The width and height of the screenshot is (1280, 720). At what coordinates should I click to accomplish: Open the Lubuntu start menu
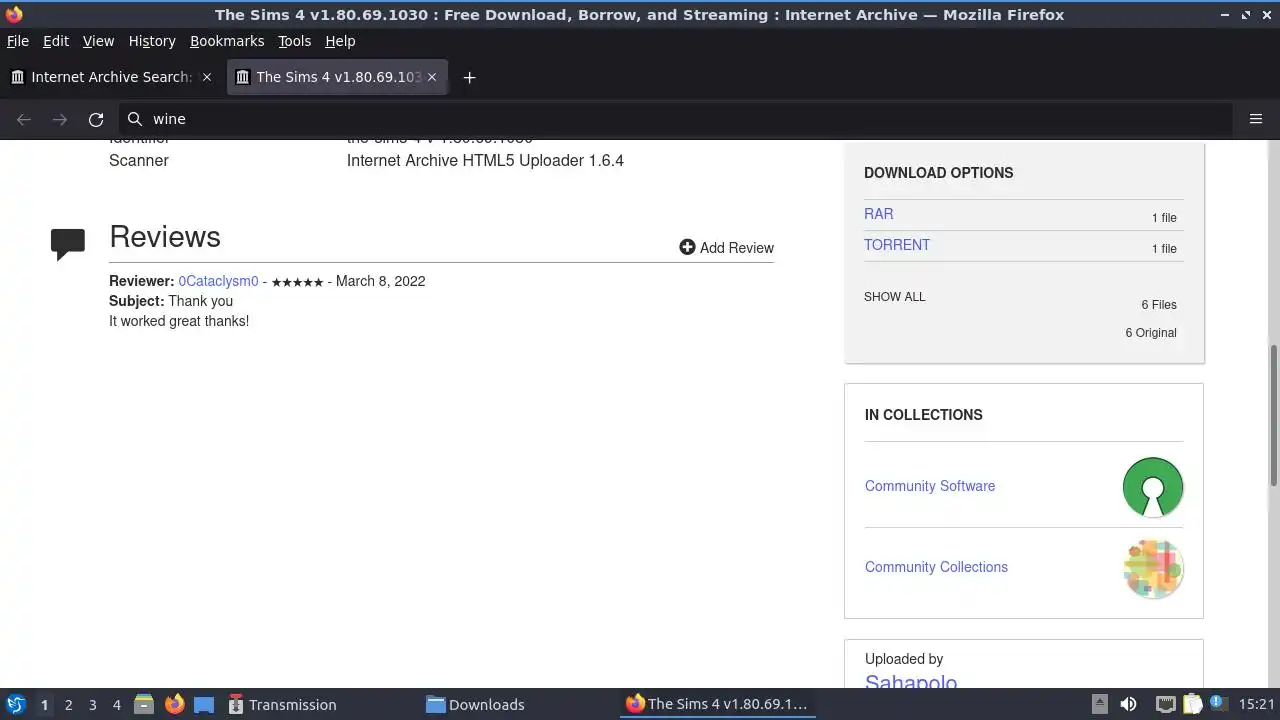click(16, 704)
